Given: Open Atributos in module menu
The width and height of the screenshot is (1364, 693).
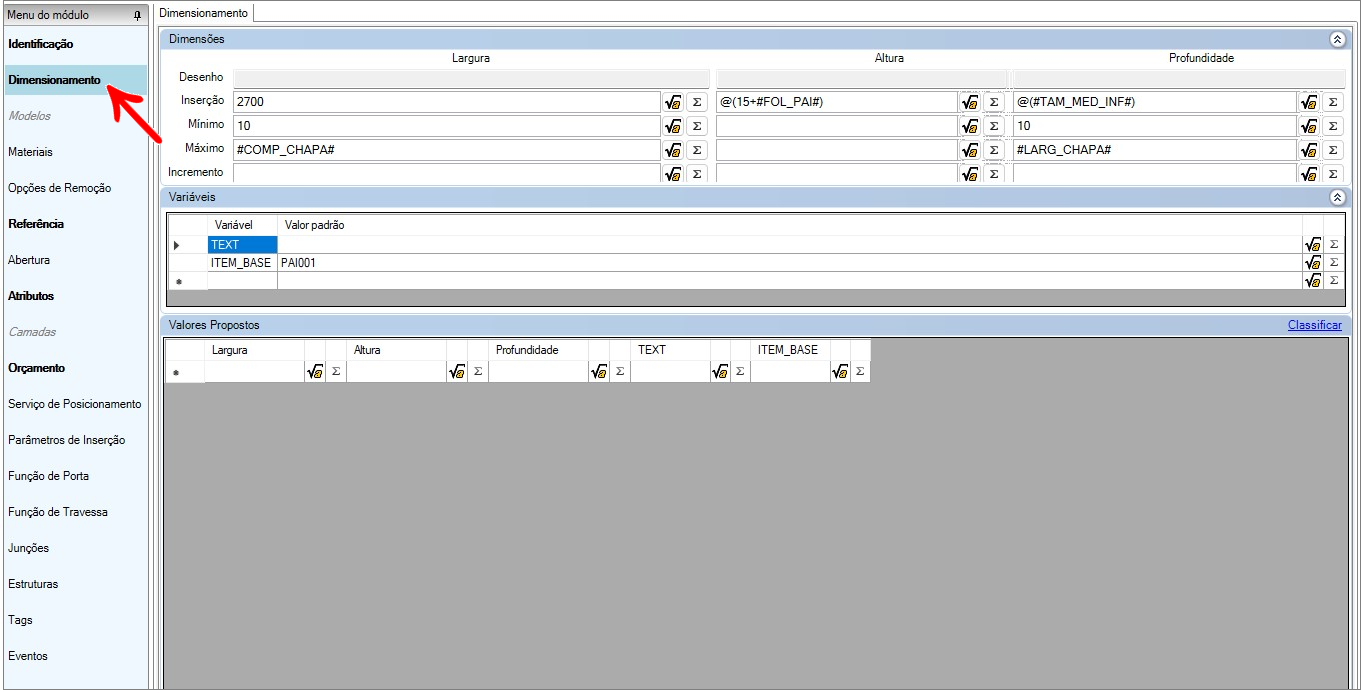Looking at the screenshot, I should [31, 296].
